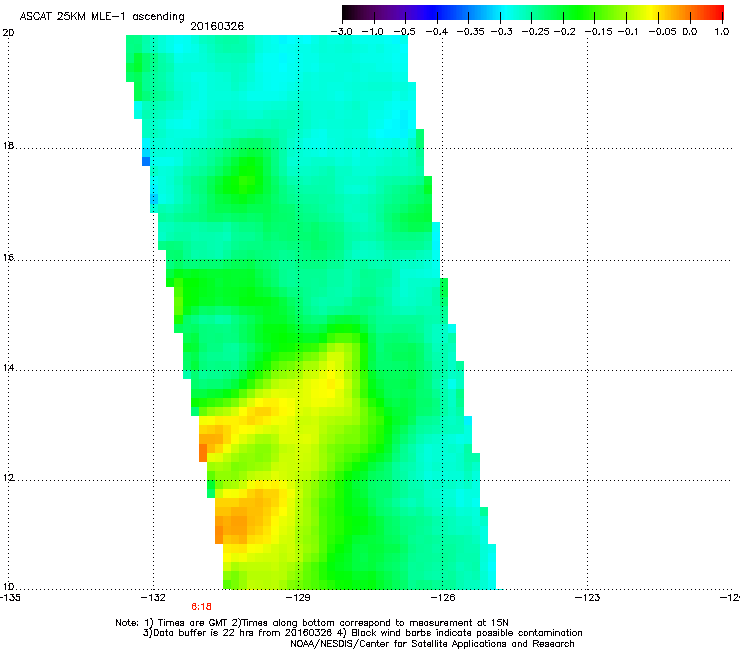
Task: Select the color bar label "-0.4"
Action: (x=437, y=32)
